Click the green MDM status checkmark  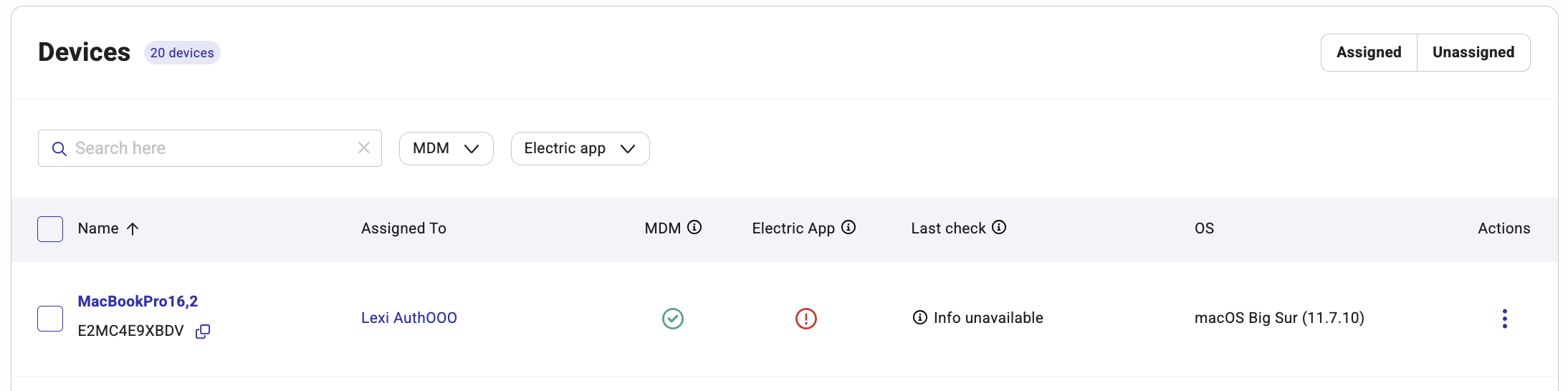[x=673, y=319]
